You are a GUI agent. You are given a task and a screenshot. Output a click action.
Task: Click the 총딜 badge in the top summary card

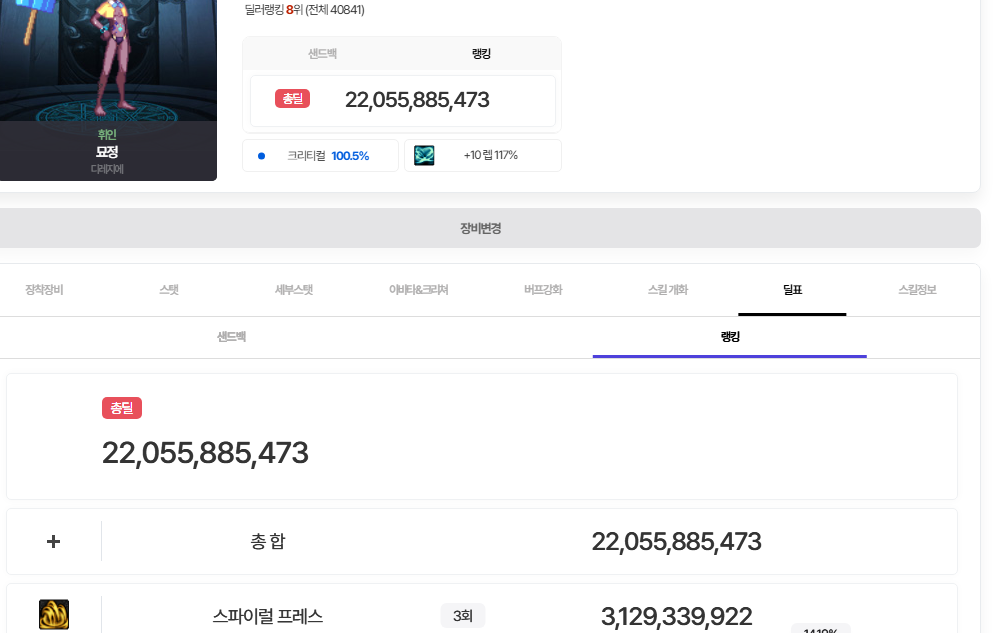pos(292,99)
